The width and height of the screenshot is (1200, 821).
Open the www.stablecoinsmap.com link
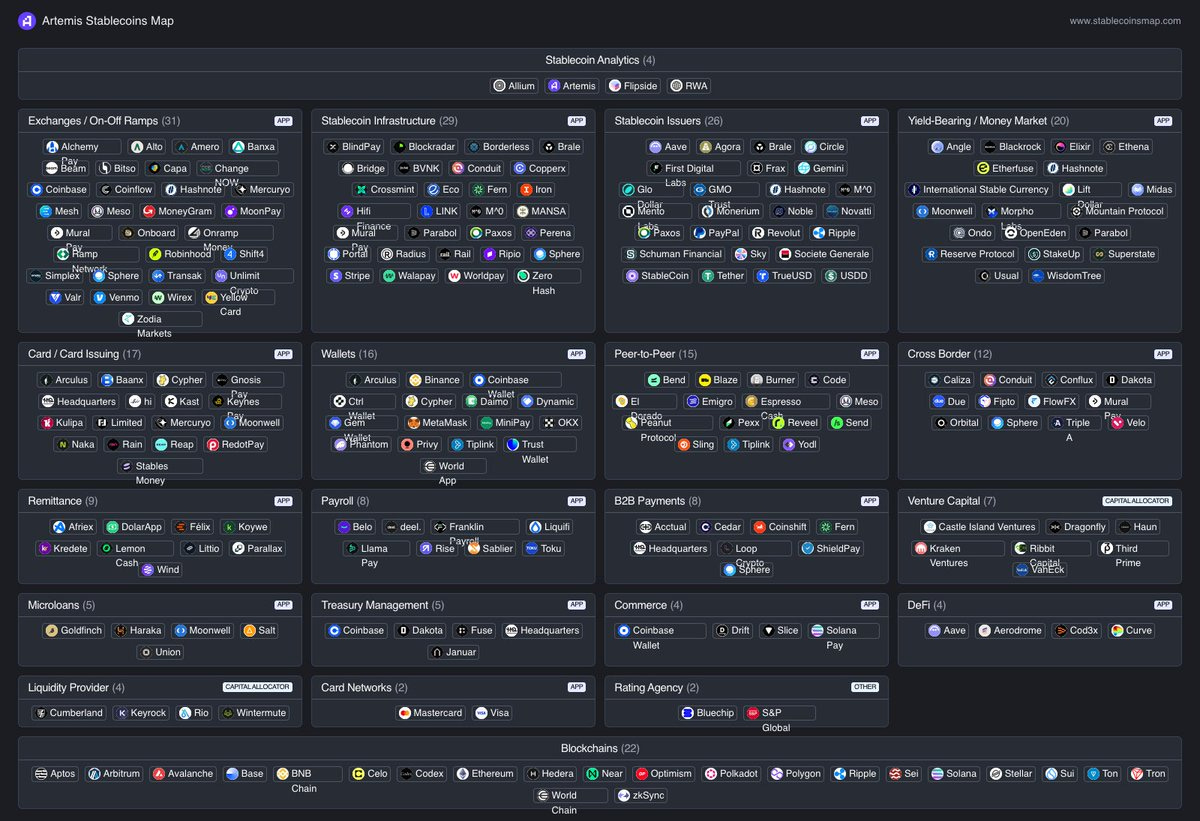point(1125,21)
